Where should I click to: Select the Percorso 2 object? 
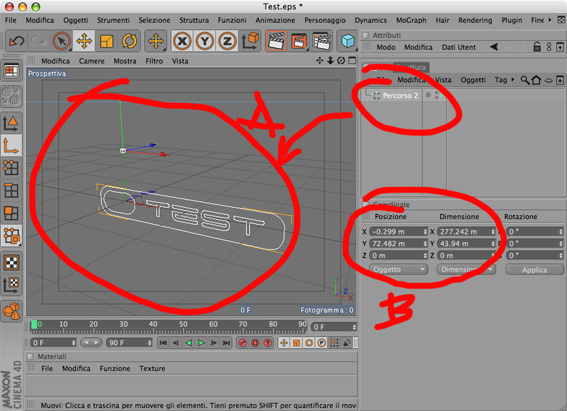coord(400,95)
